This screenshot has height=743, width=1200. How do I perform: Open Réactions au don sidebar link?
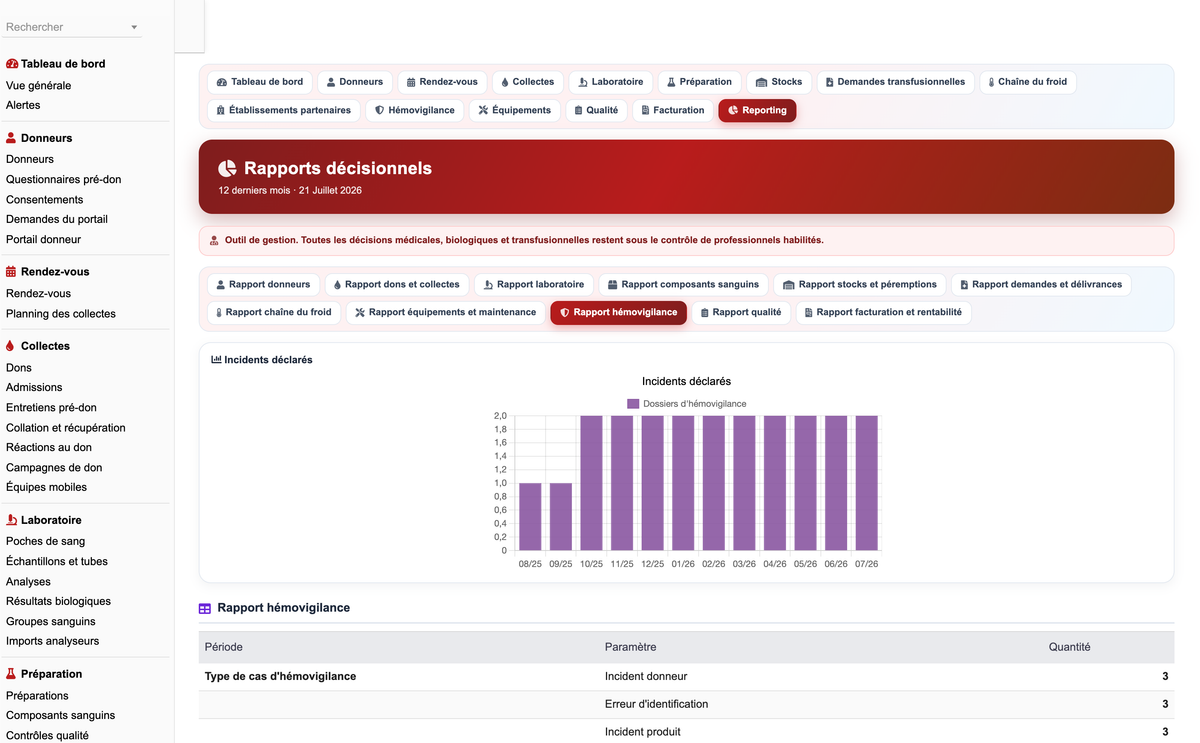point(49,448)
